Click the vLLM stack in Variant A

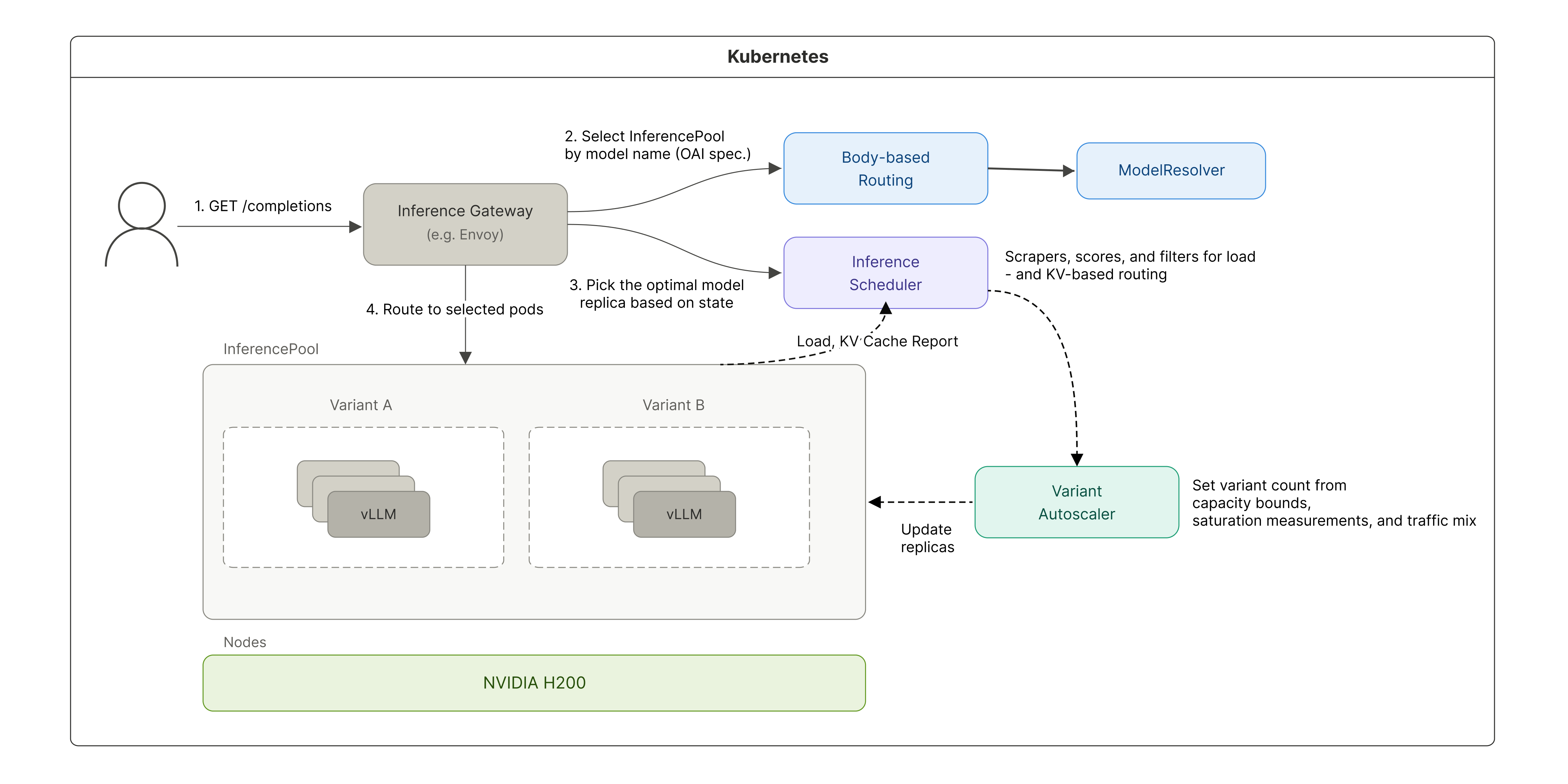[x=378, y=514]
